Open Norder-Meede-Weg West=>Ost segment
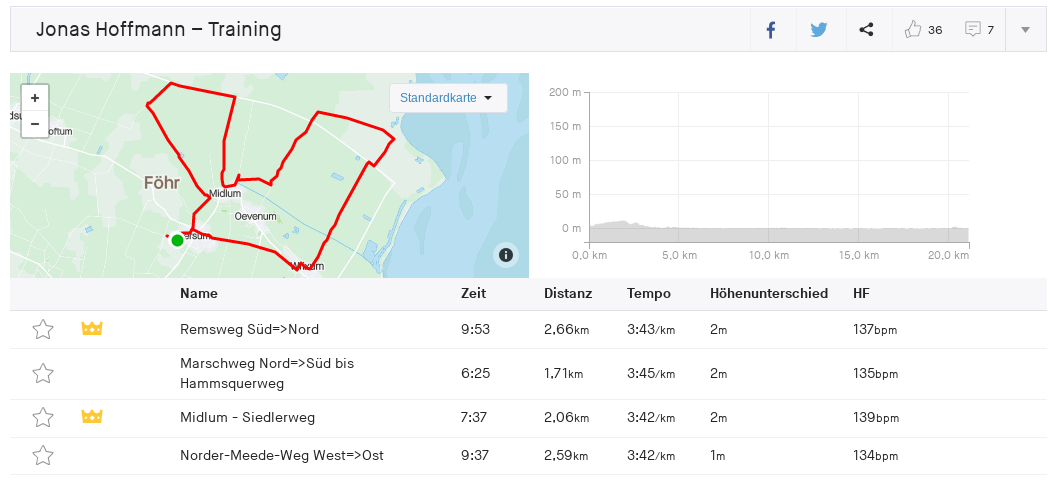 point(282,455)
